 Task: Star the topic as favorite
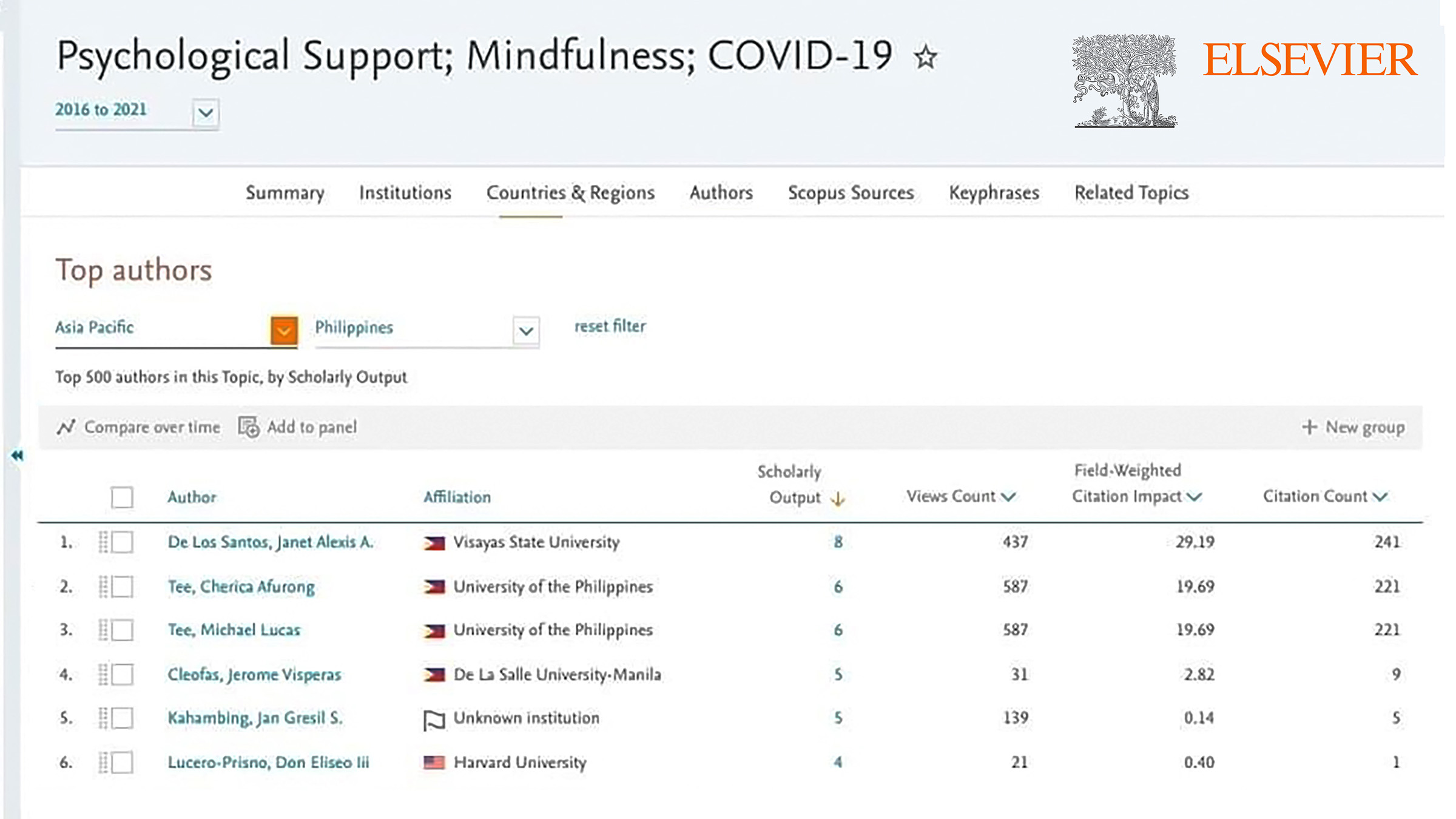coord(925,58)
